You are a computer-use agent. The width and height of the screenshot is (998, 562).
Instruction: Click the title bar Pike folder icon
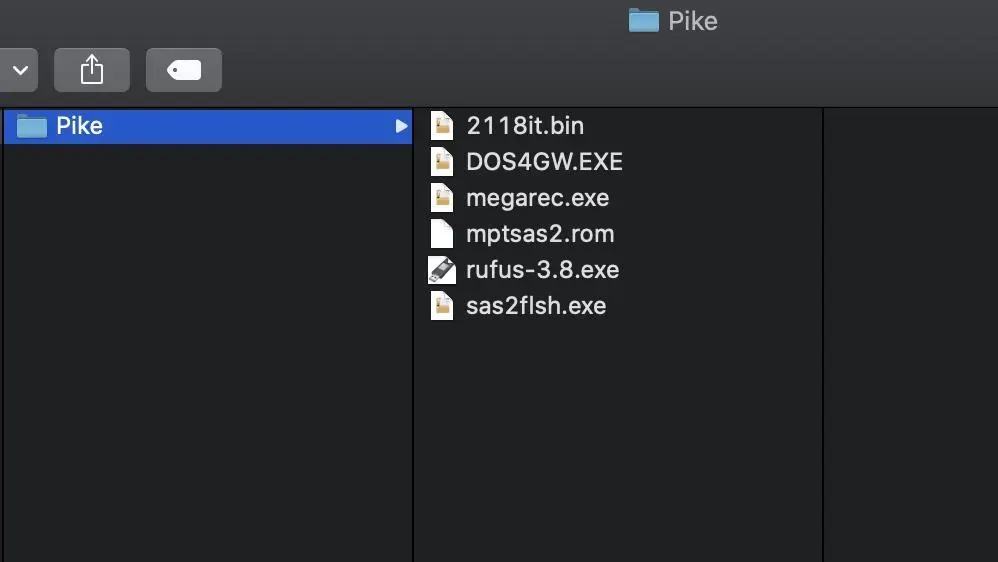[x=643, y=20]
